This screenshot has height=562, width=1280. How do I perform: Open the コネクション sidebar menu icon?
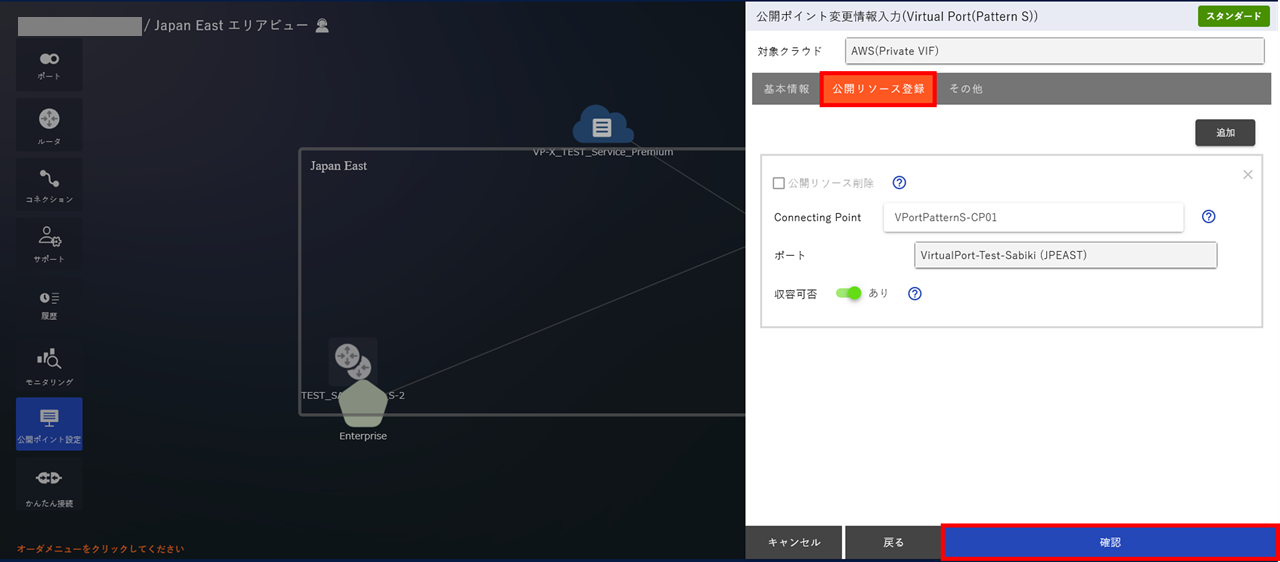point(49,185)
